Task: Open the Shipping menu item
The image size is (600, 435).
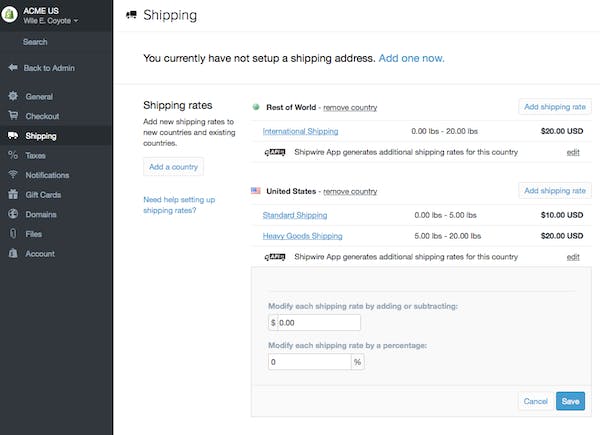Action: [41, 136]
